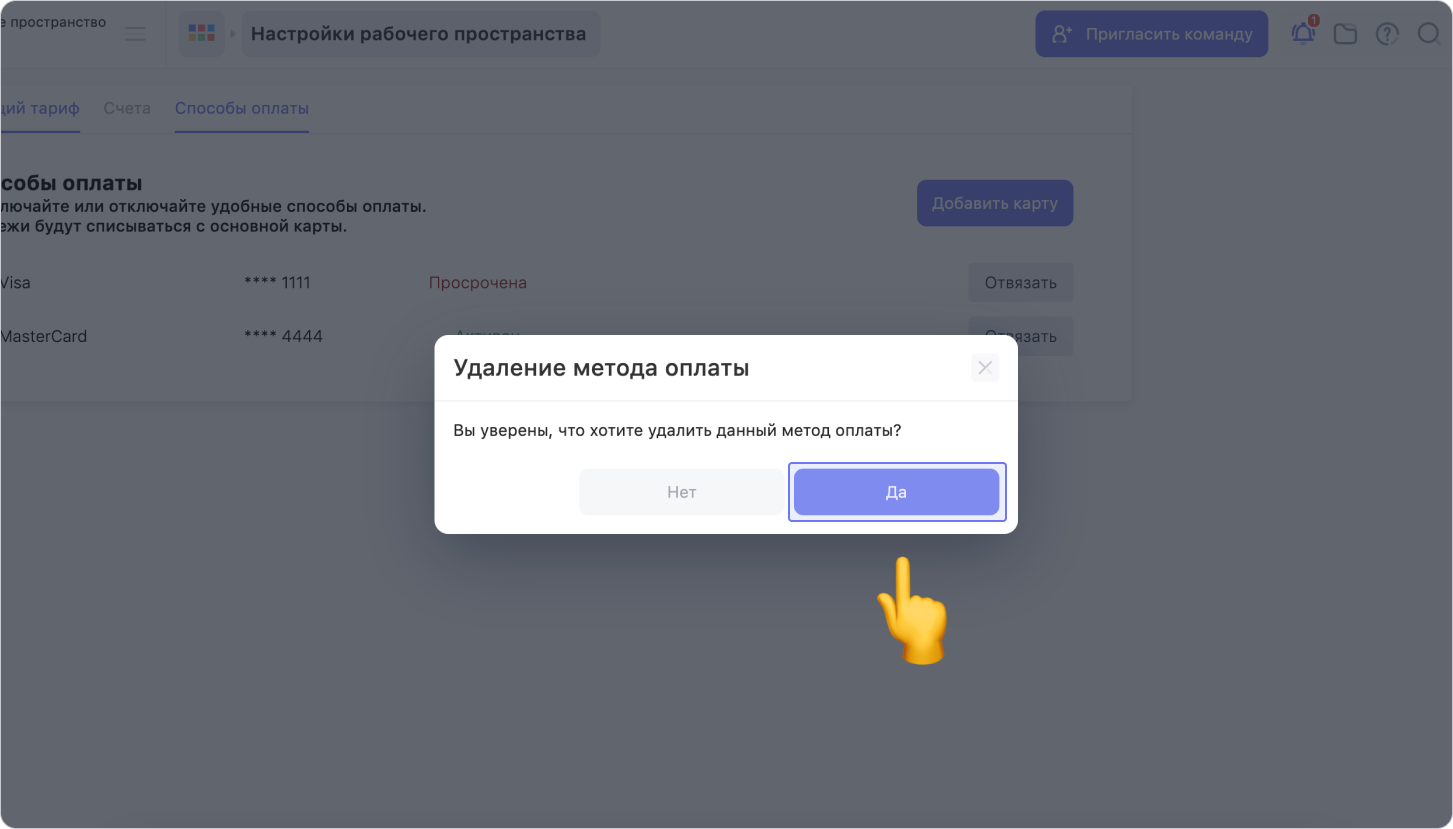
Task: Cancel deletion with the Нет button
Action: (681, 492)
